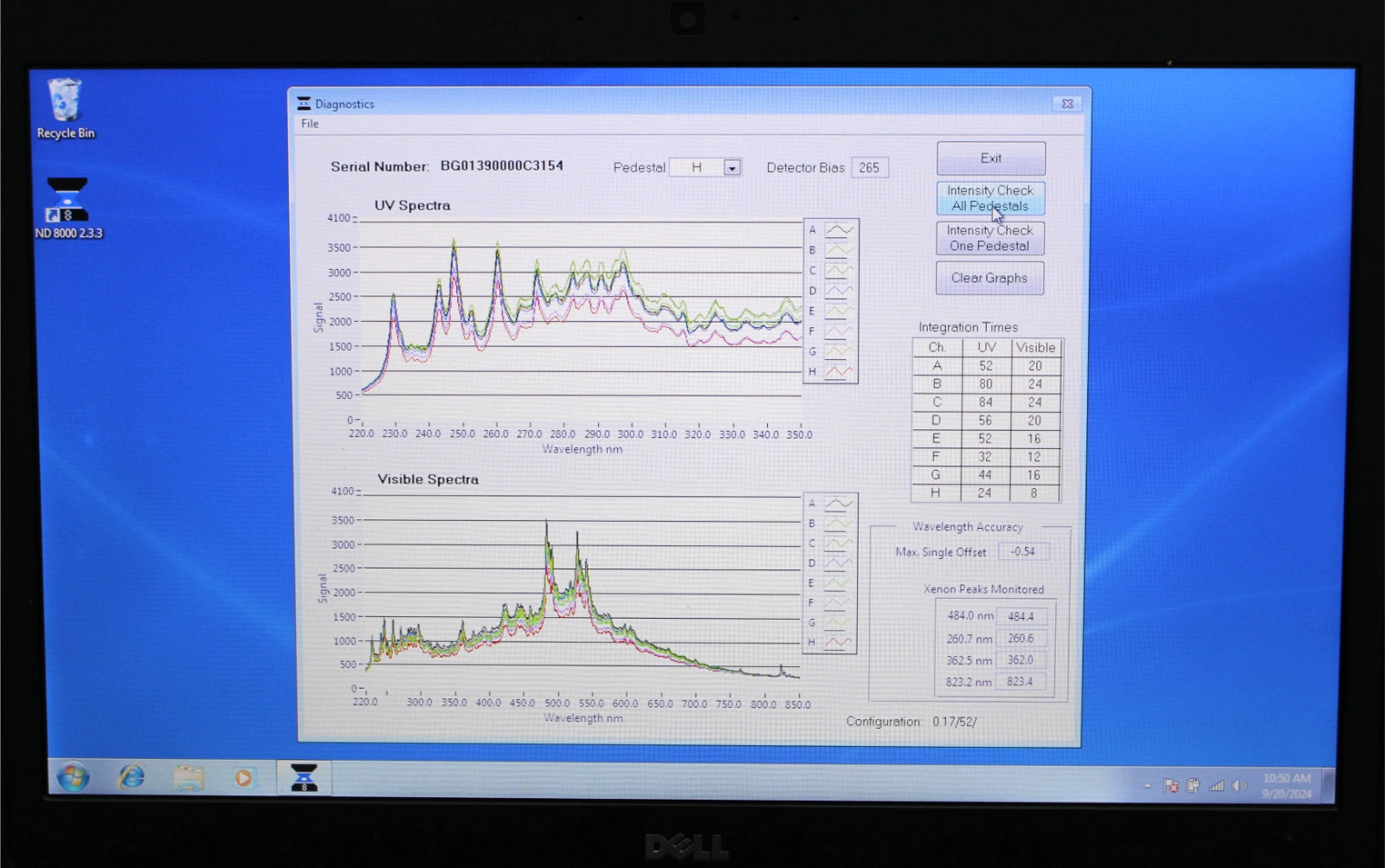
Task: Toggle channel A trace in UV Spectra legend
Action: click(838, 230)
